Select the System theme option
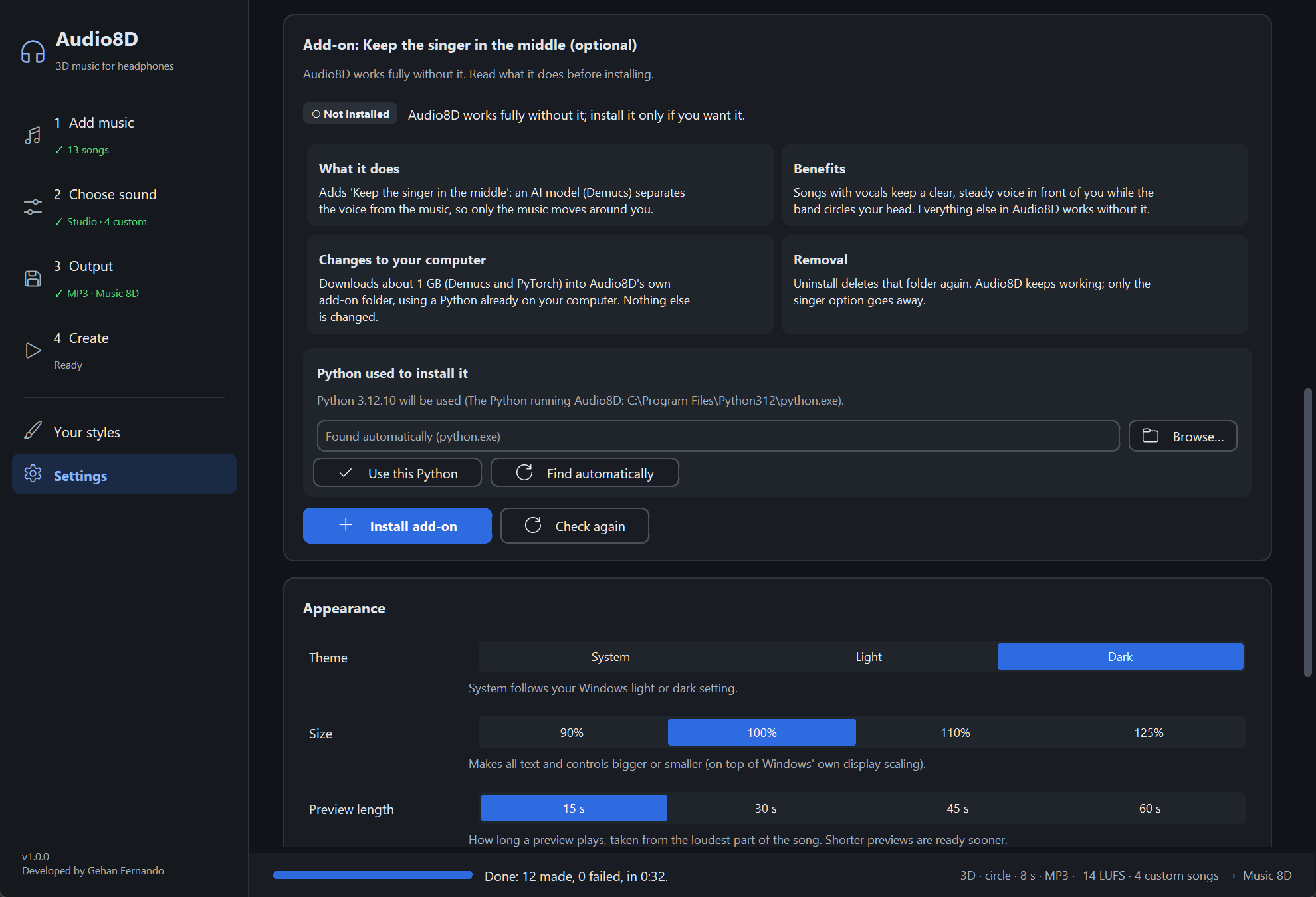The width and height of the screenshot is (1316, 897). pyautogui.click(x=610, y=656)
